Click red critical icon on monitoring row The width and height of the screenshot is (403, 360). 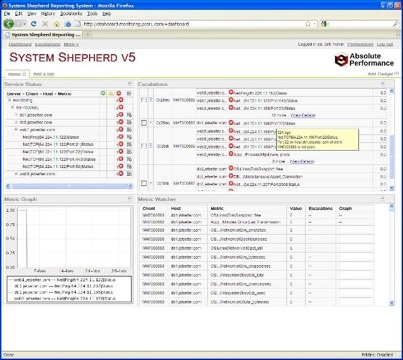(x=121, y=100)
